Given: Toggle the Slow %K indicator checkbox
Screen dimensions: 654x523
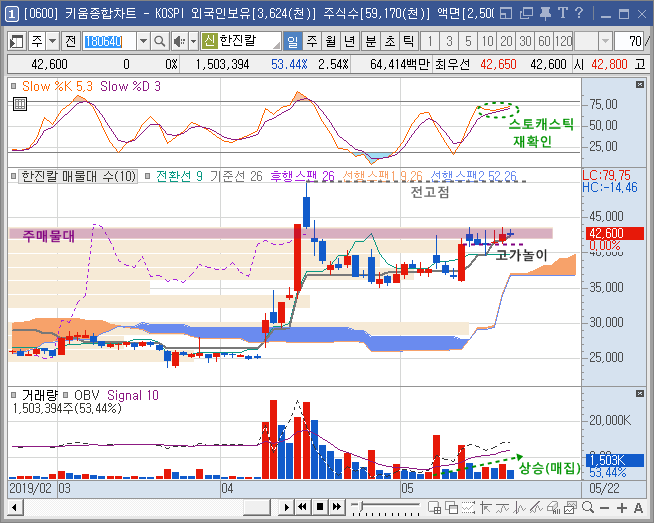Looking at the screenshot, I should click(x=14, y=86).
